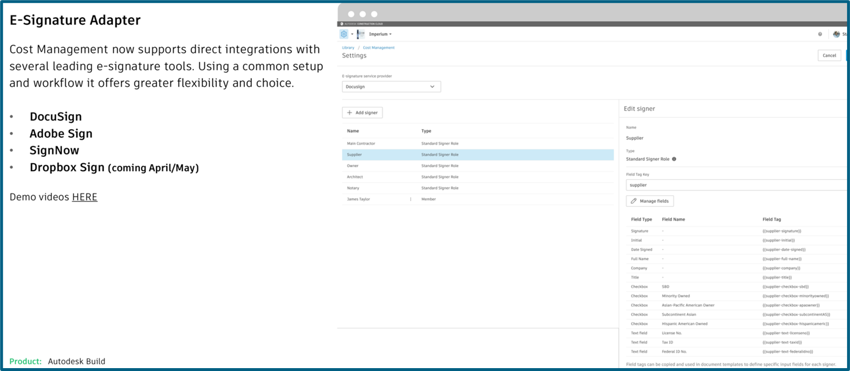Open the Cost Management breadcrumb link
This screenshot has height=371, width=850.
point(378,48)
